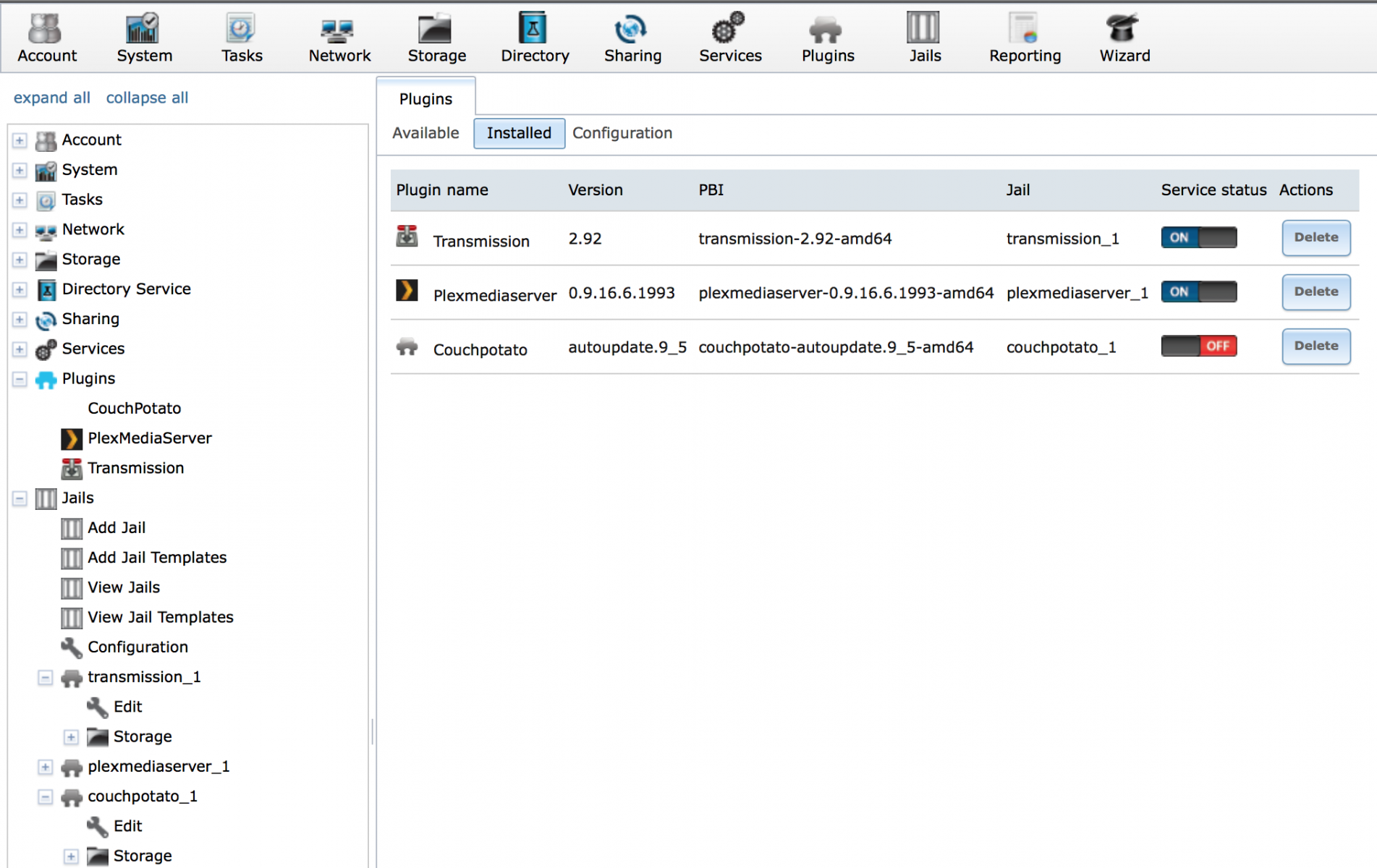Image resolution: width=1377 pixels, height=868 pixels.
Task: Click the autoupdate.9_5 version cell
Action: (x=627, y=347)
